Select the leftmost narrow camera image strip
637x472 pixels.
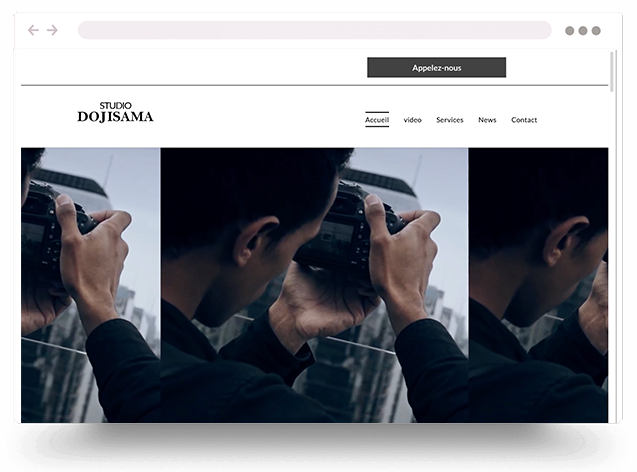(90, 285)
